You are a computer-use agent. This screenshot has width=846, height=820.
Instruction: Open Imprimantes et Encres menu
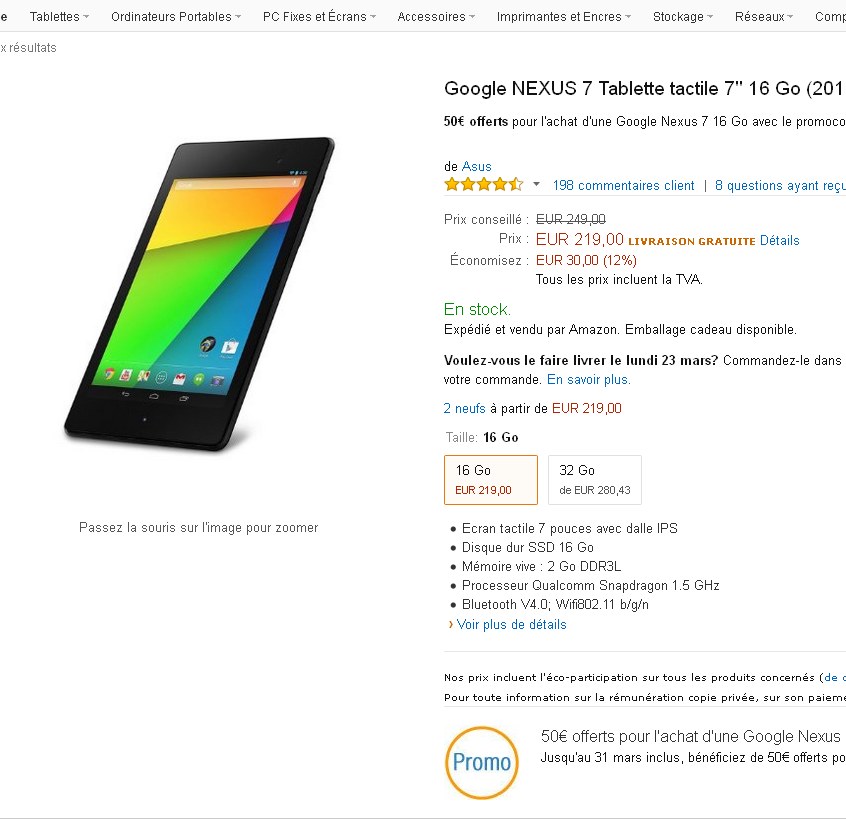coord(564,17)
